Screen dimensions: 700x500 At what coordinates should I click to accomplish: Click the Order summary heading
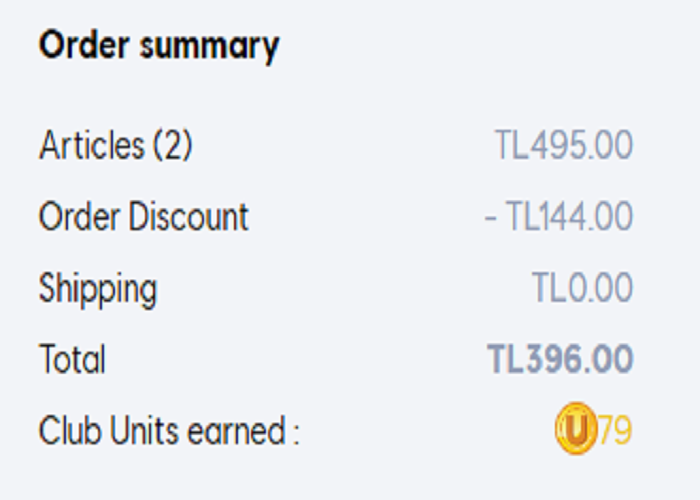pyautogui.click(x=159, y=47)
